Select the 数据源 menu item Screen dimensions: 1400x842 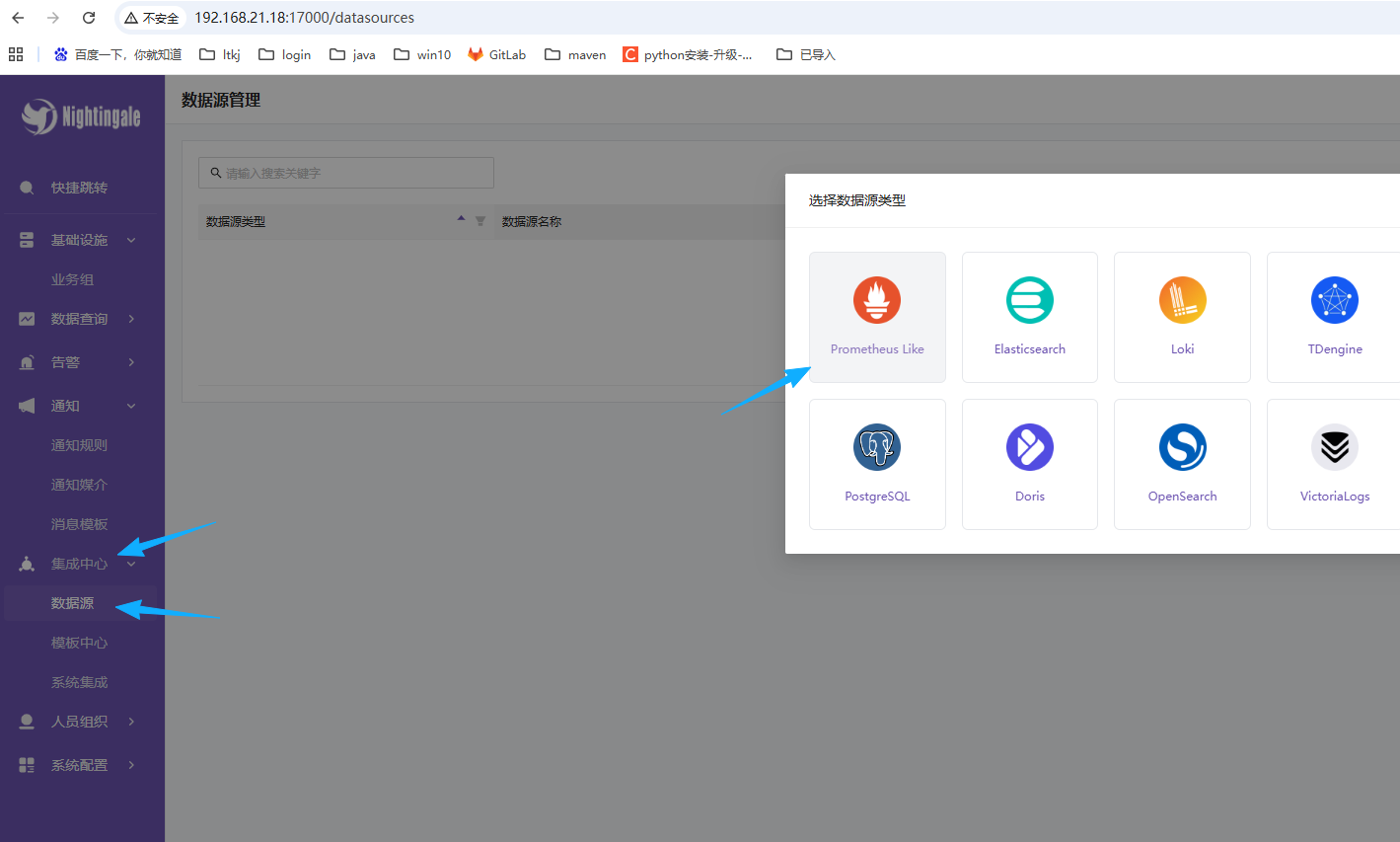79,603
